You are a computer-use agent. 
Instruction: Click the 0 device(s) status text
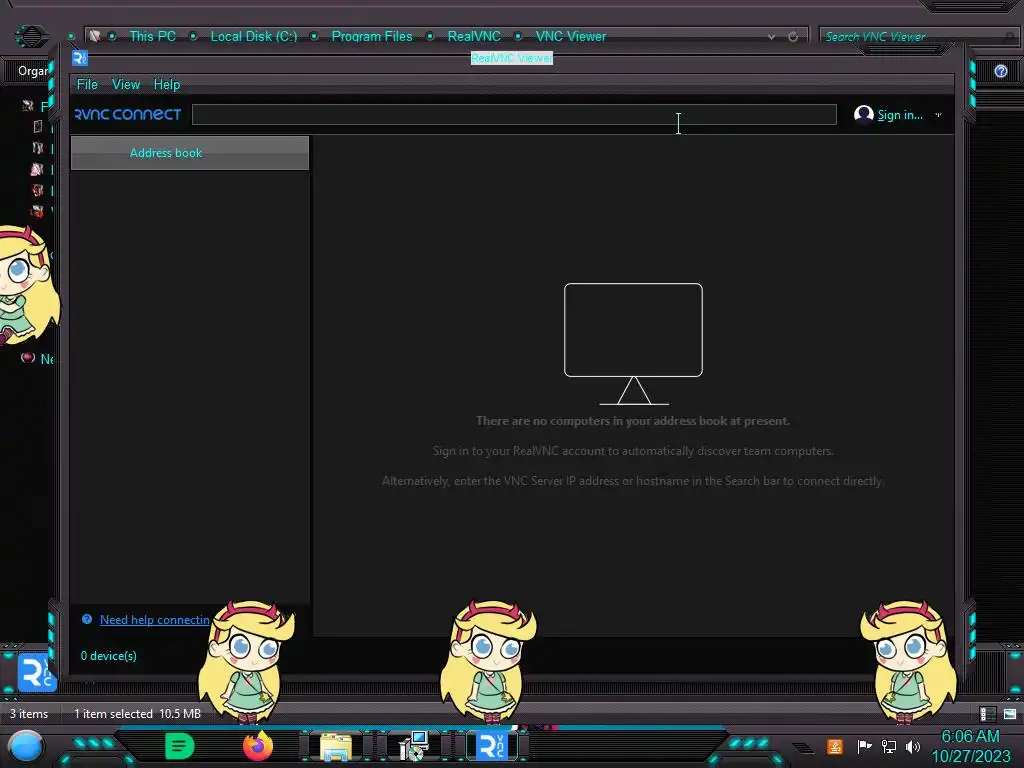pos(108,656)
